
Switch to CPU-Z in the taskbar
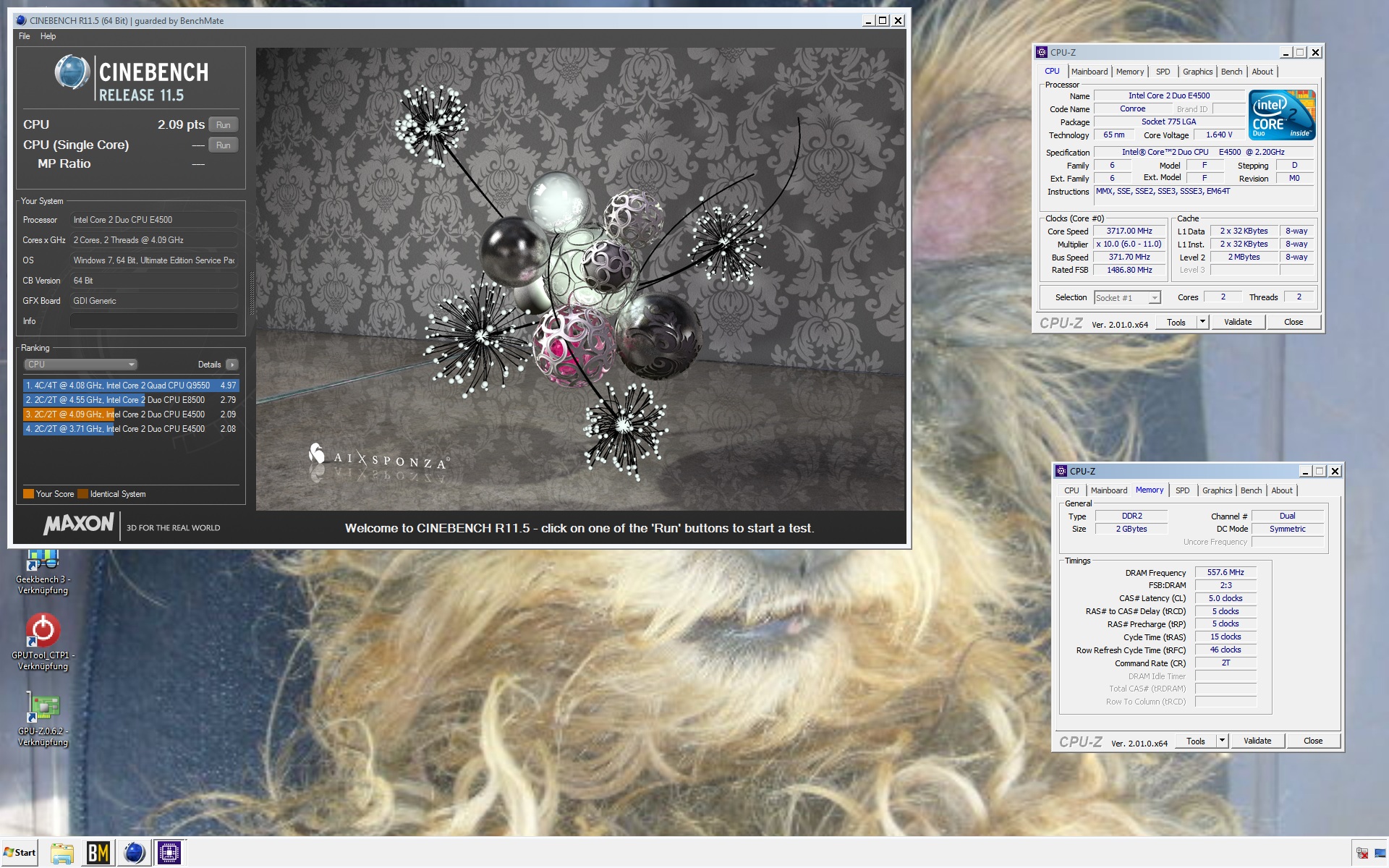click(x=169, y=853)
